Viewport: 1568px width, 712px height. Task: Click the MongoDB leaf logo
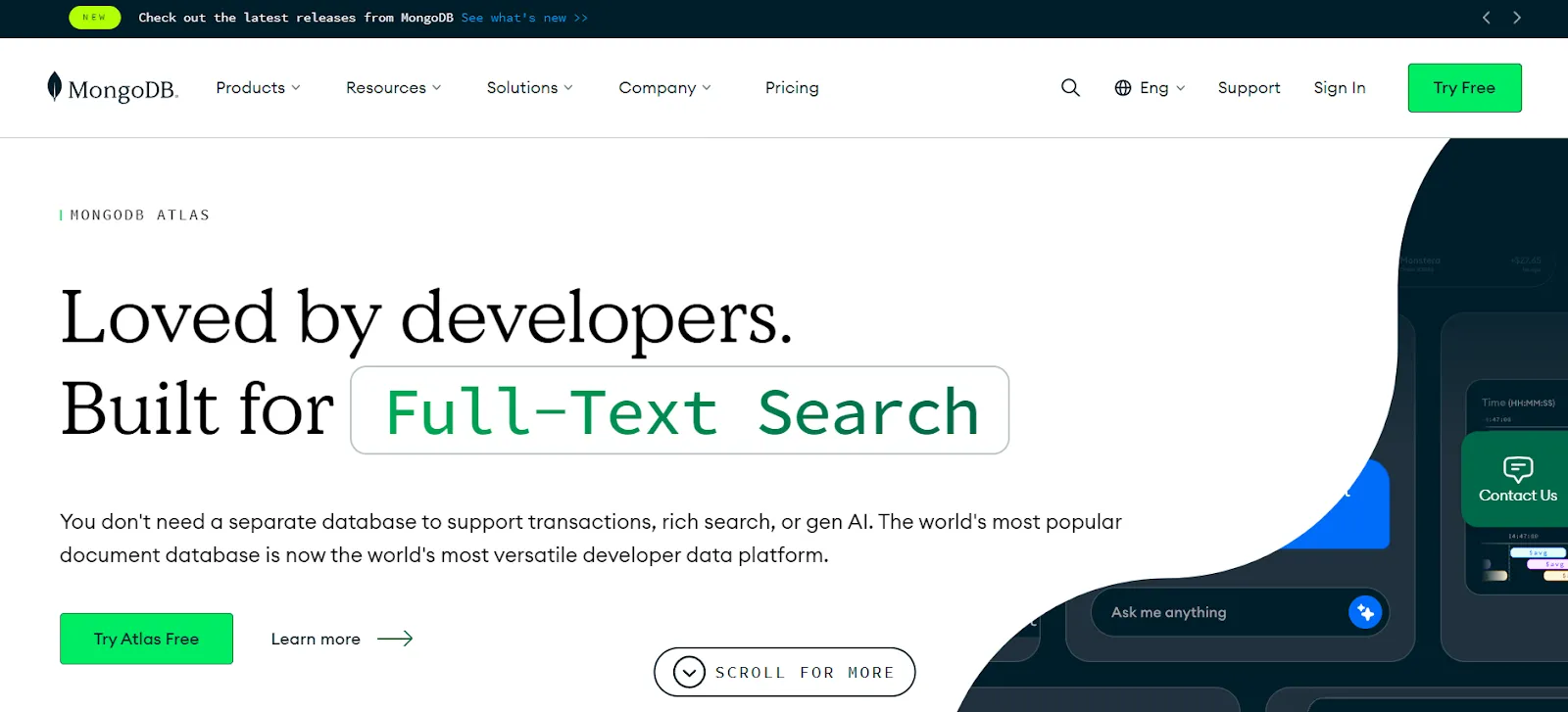55,86
